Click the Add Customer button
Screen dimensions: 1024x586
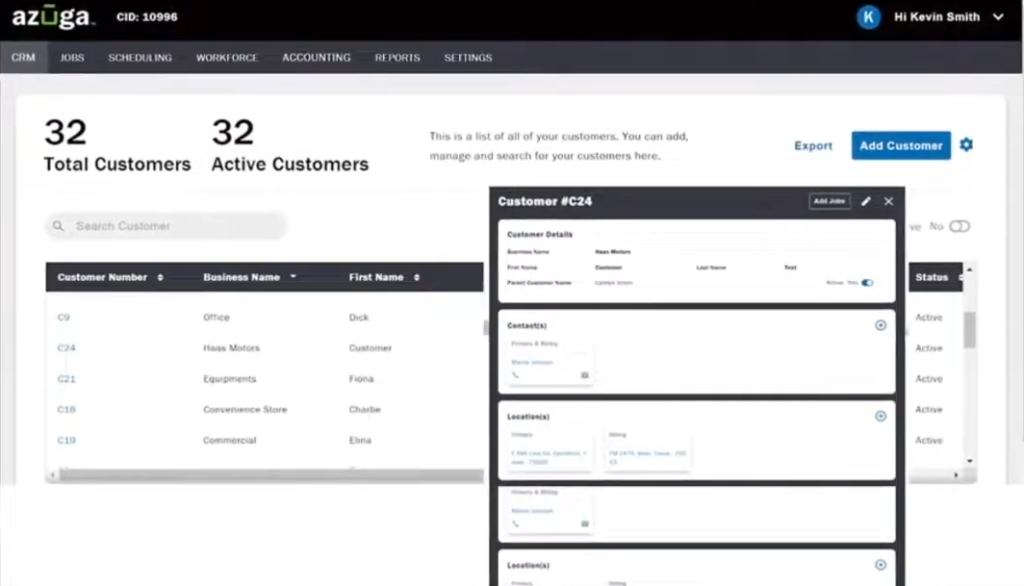click(x=899, y=145)
